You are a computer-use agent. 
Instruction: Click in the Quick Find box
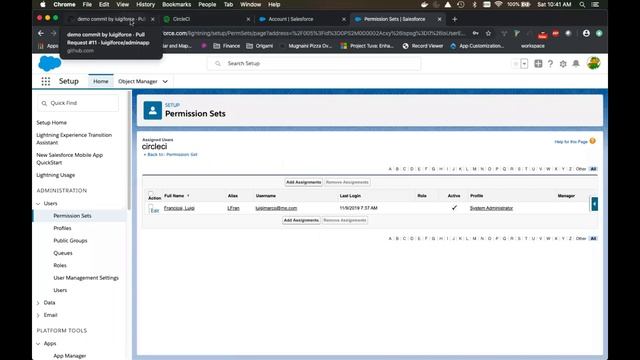click(78, 103)
